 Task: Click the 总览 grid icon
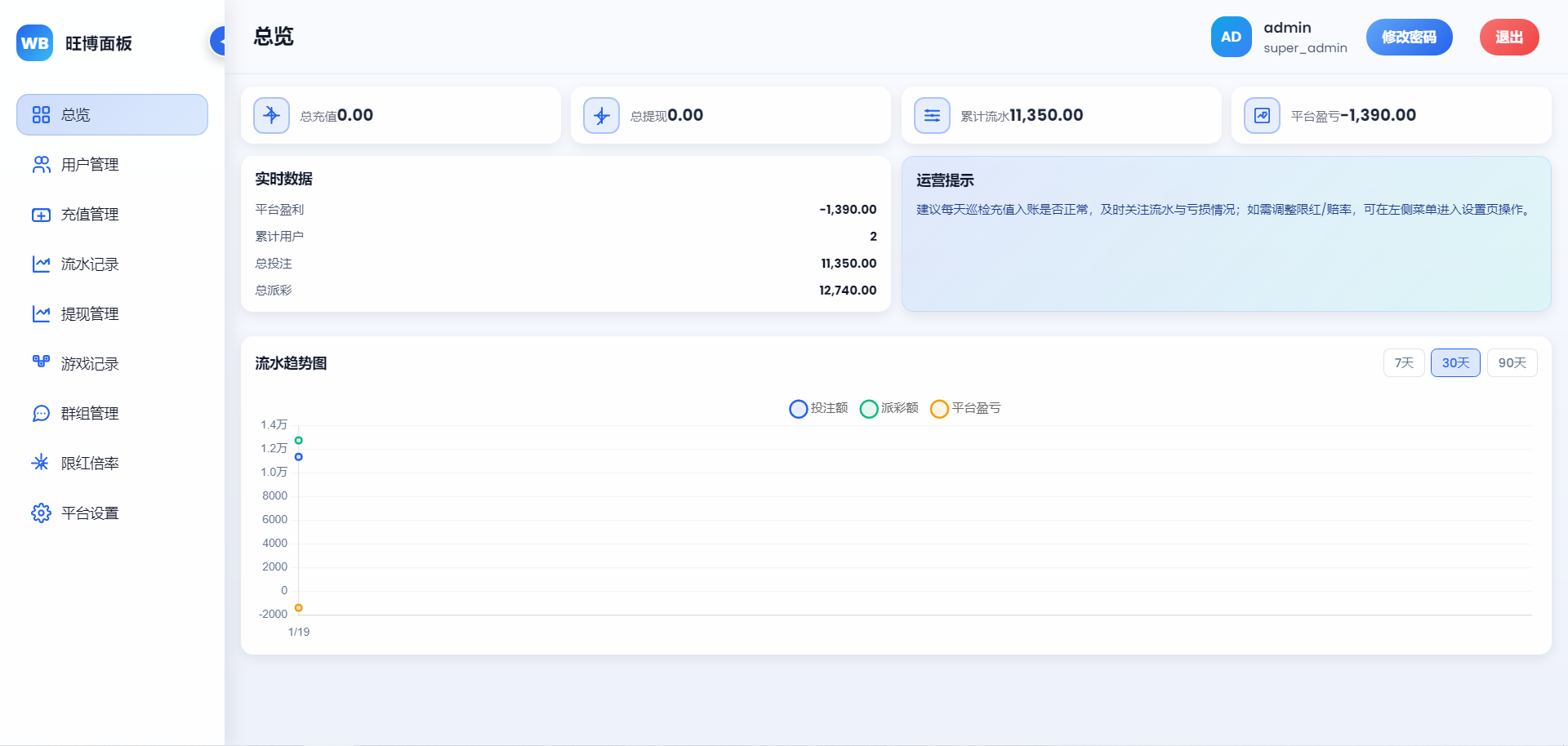pyautogui.click(x=41, y=115)
